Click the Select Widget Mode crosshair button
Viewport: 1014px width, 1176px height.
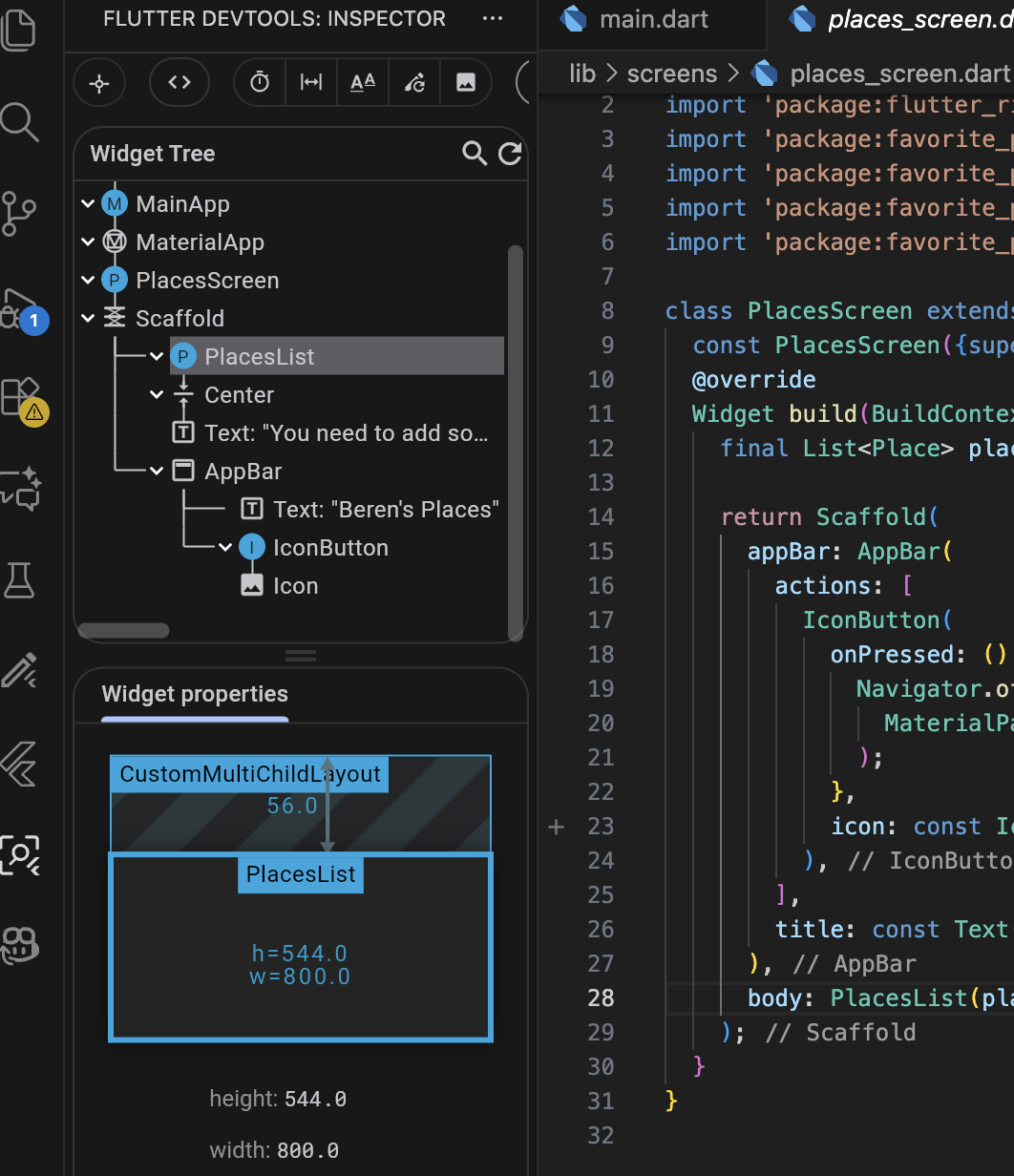[99, 83]
